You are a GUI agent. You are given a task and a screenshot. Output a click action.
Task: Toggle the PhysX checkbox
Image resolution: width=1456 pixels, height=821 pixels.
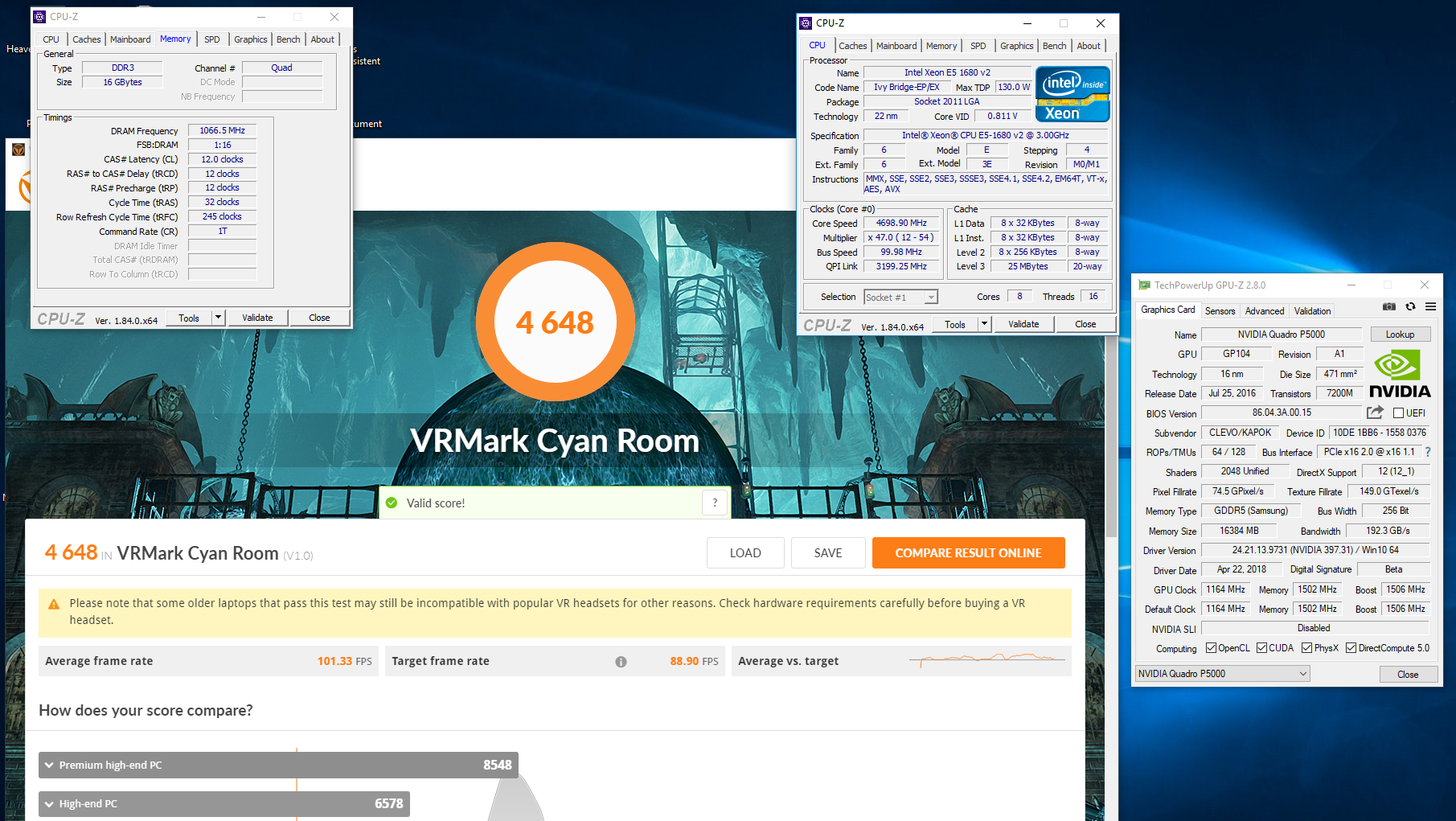[1306, 648]
